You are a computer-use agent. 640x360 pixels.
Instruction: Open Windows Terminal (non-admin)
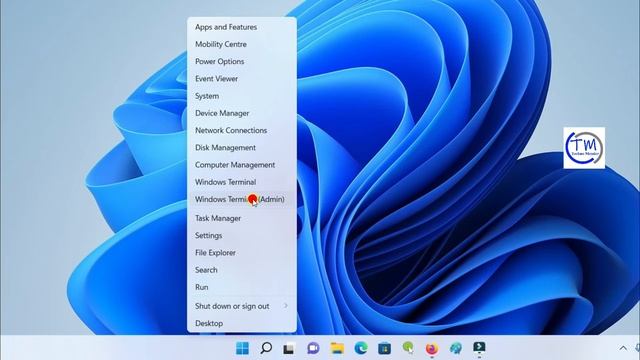(242, 182)
